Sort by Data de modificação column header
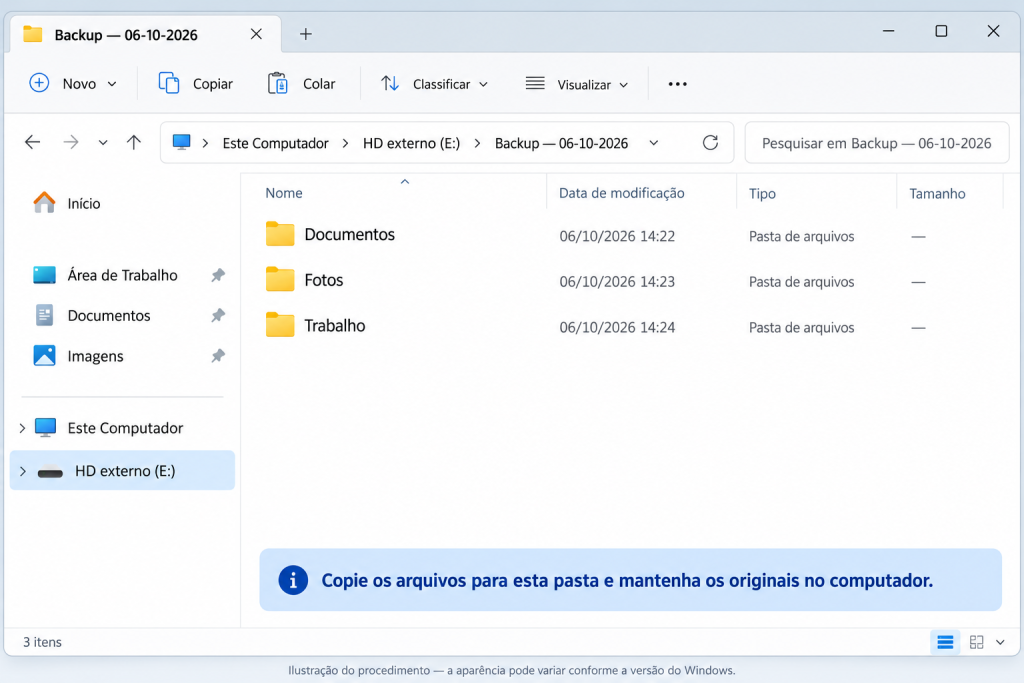This screenshot has height=683, width=1024. (x=622, y=193)
